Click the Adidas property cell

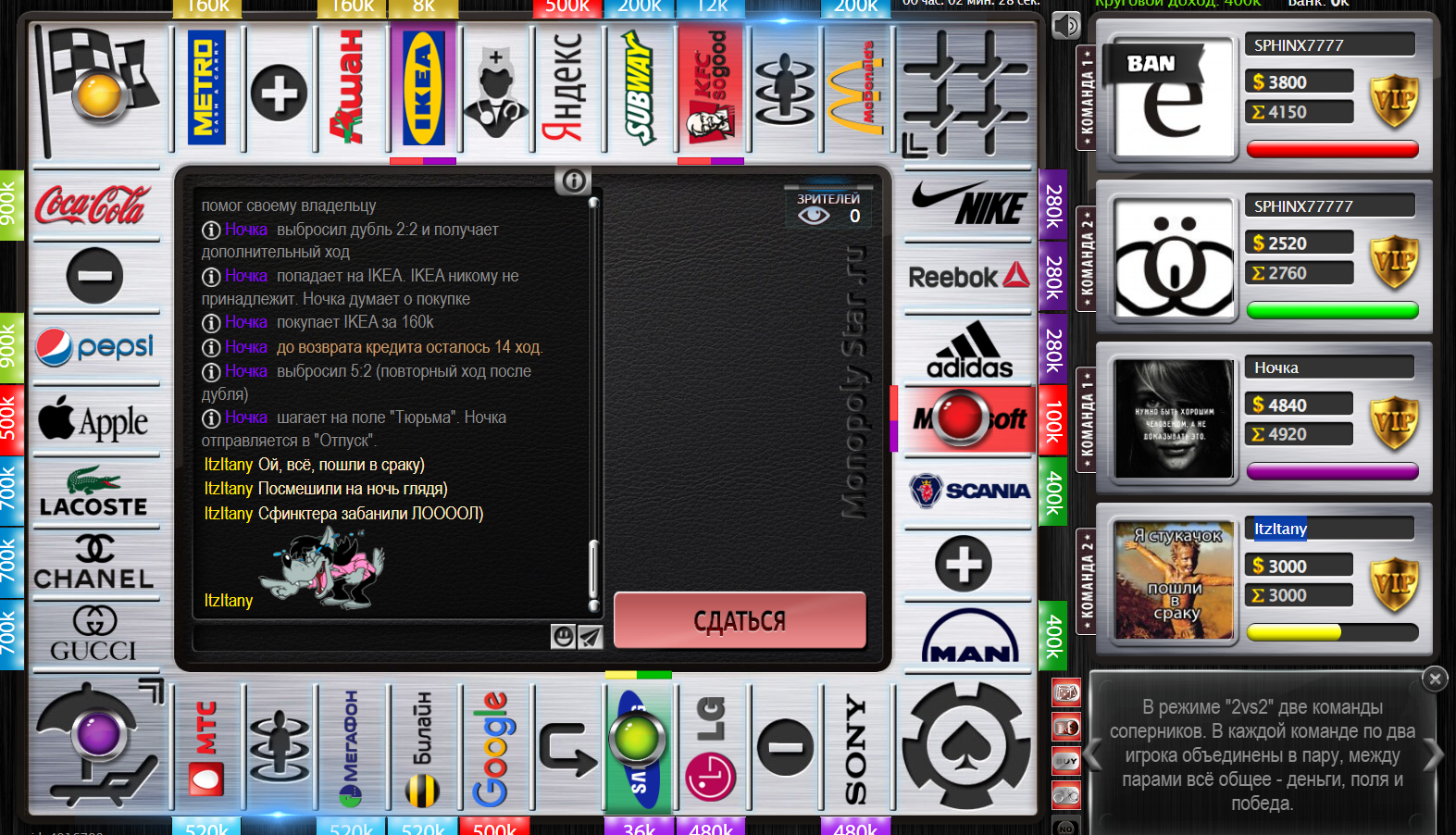click(x=968, y=348)
